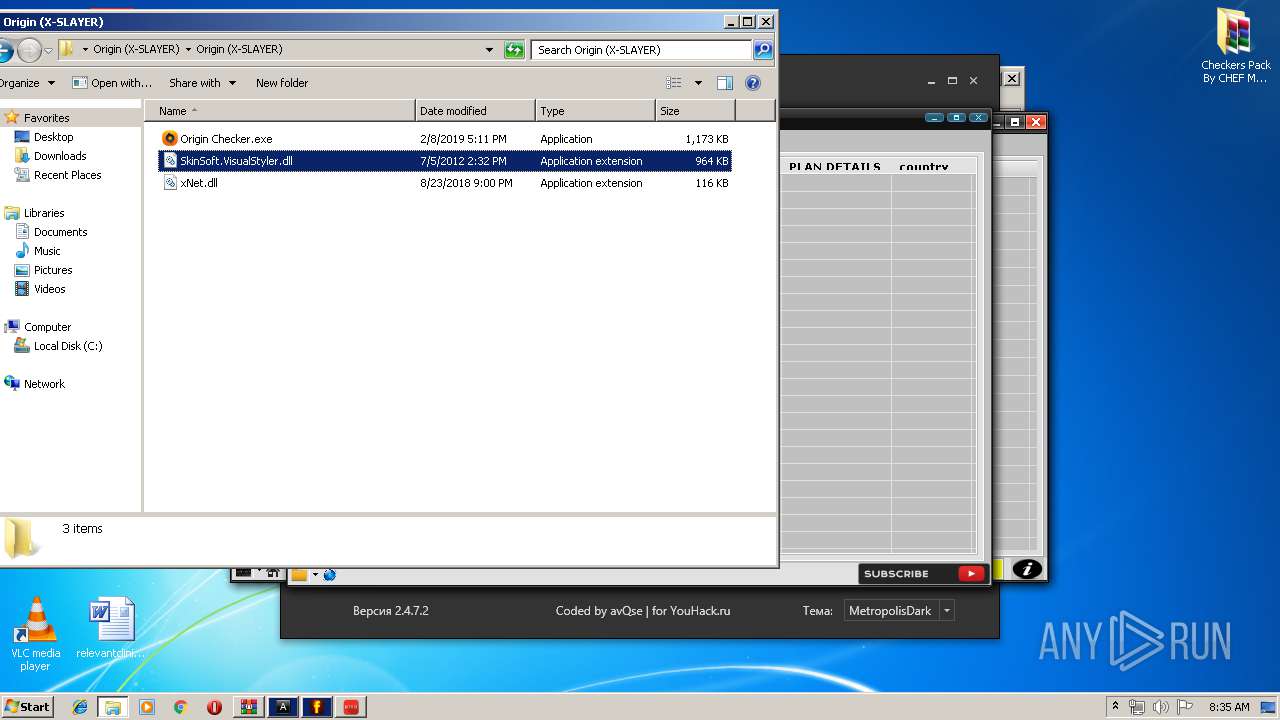Image resolution: width=1280 pixels, height=720 pixels.
Task: Open the relevantdini Word document on the desktop
Action: (x=111, y=630)
